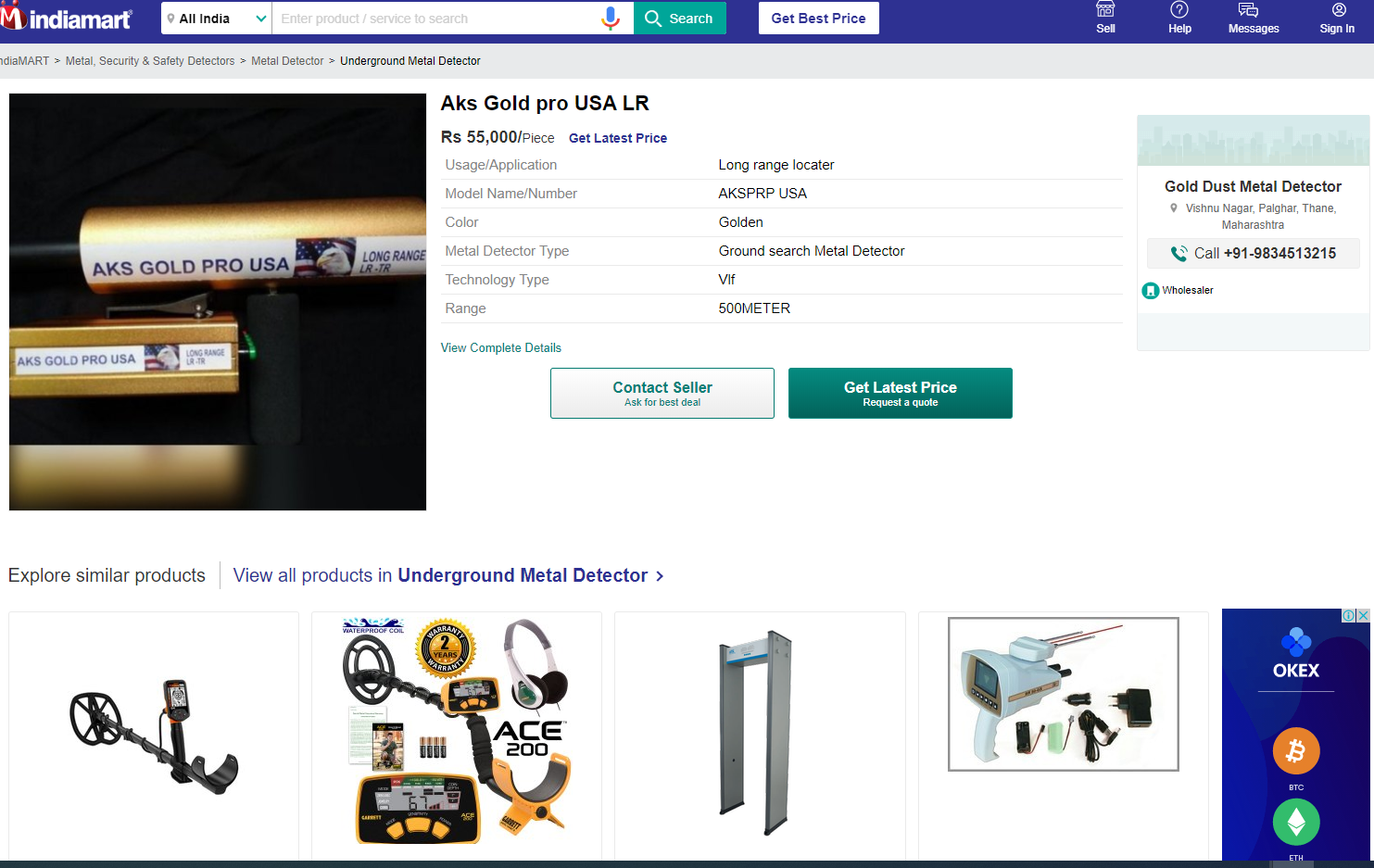Activate voice search microphone icon
Viewport: 1374px width, 868px height.
611,19
